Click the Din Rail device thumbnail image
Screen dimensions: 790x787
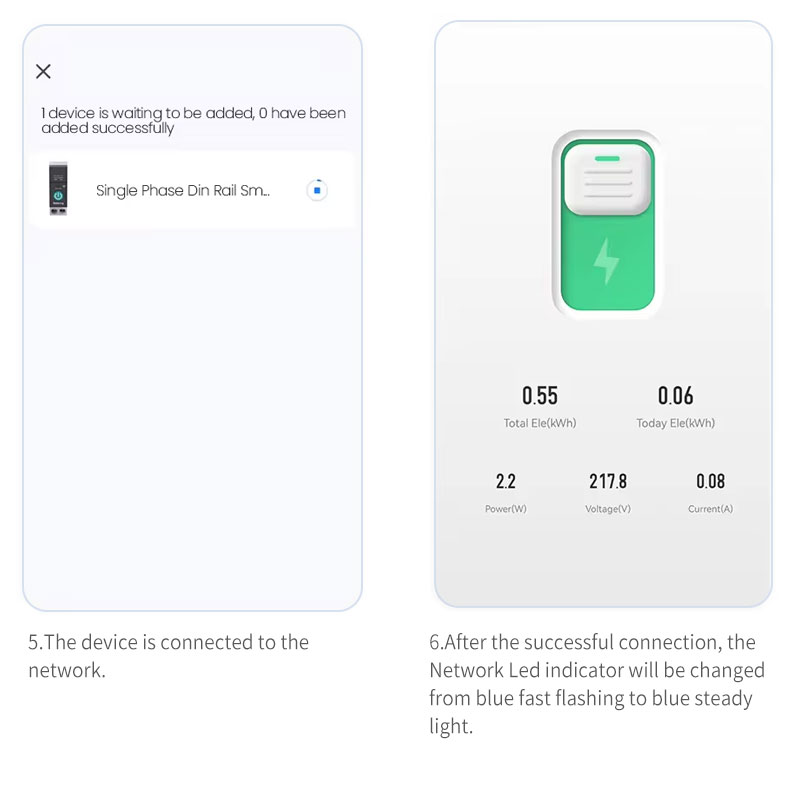pos(58,190)
